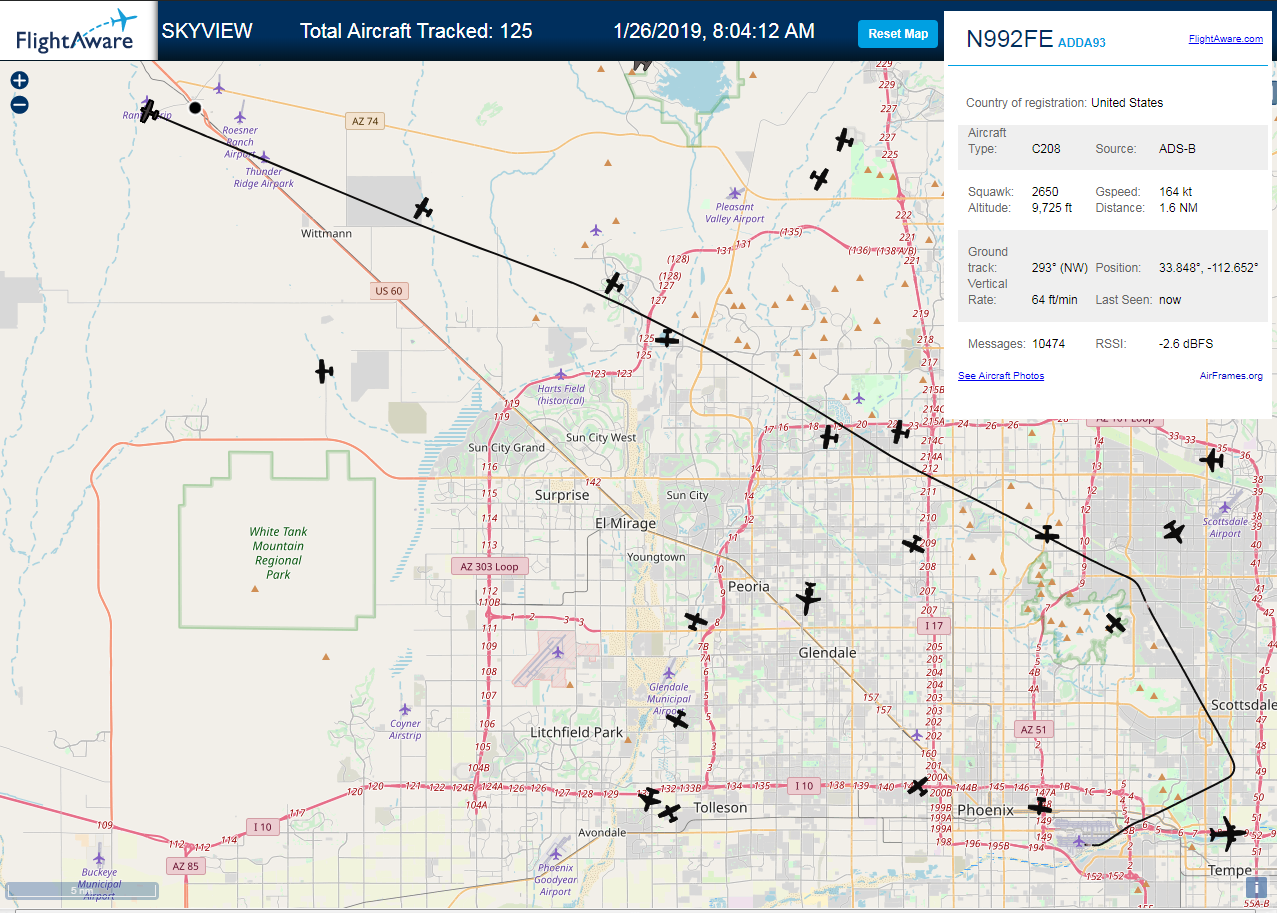1277x913 pixels.
Task: Click the distance value 1.6 NM
Action: point(1178,208)
